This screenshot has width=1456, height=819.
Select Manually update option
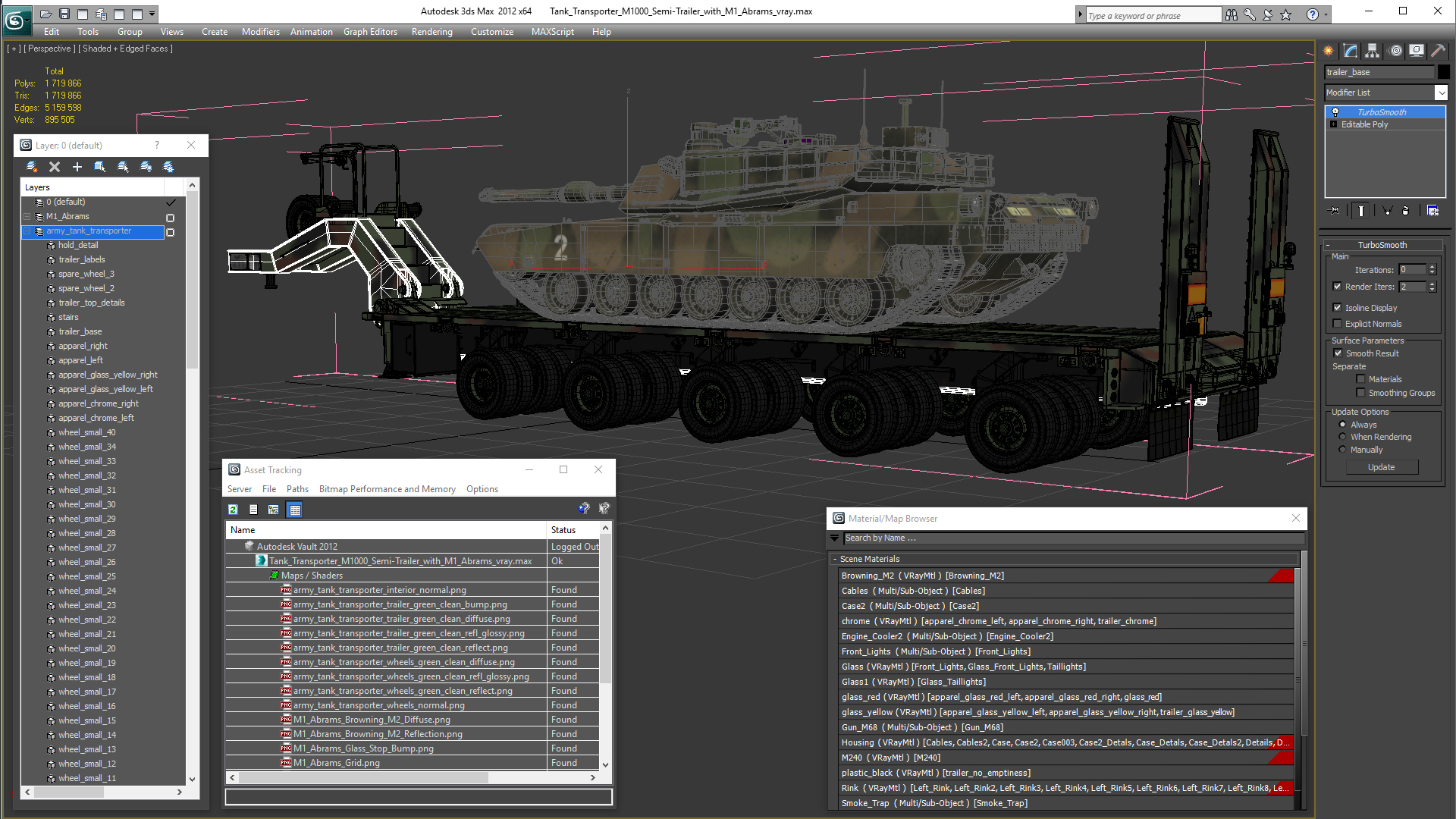(x=1343, y=450)
